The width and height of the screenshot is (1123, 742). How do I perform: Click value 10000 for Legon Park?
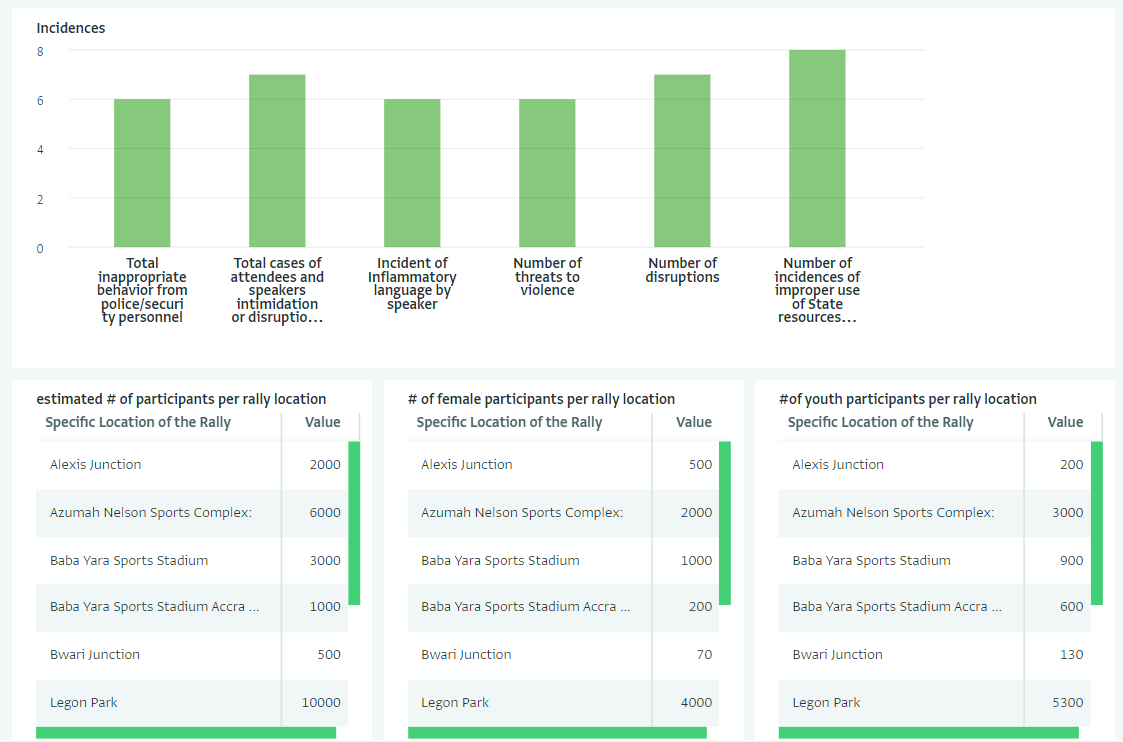coord(321,702)
